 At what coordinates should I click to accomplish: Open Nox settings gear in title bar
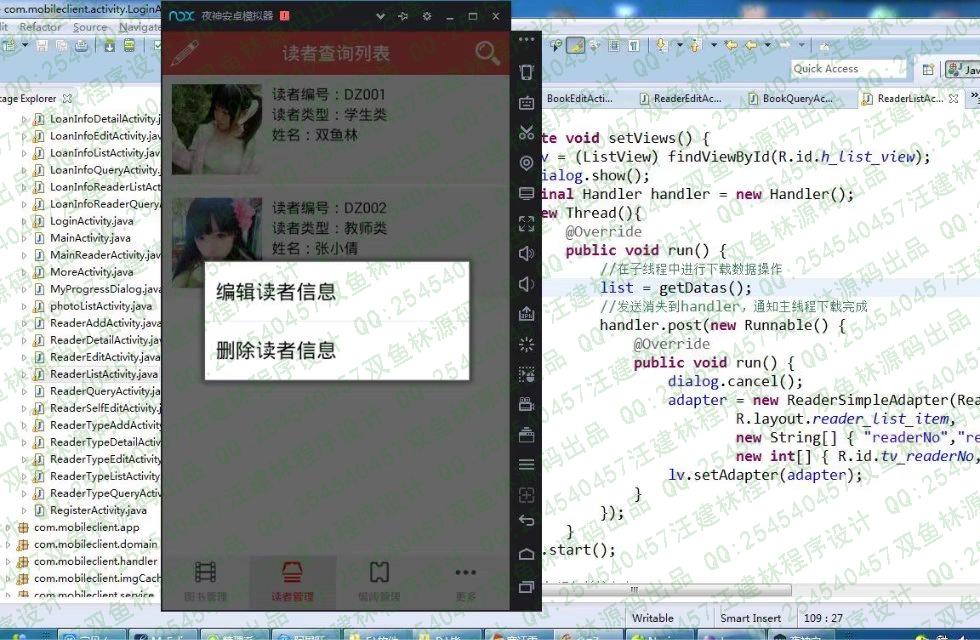click(x=427, y=16)
